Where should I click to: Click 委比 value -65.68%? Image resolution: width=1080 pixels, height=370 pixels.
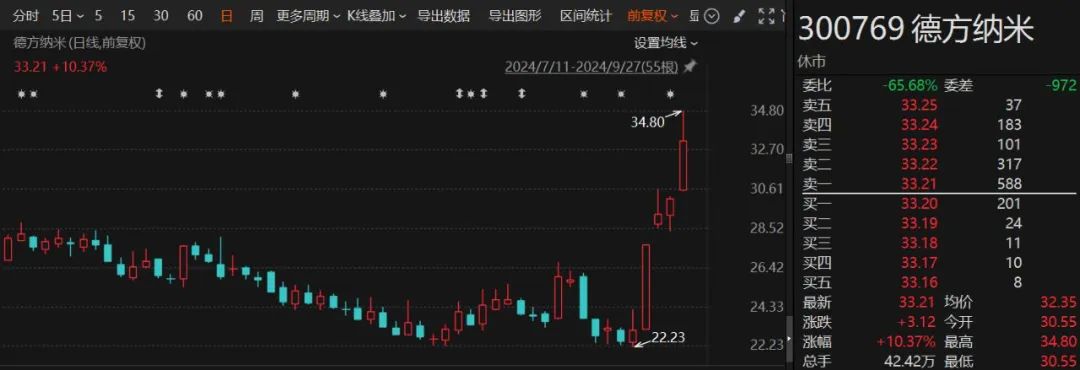[910, 86]
